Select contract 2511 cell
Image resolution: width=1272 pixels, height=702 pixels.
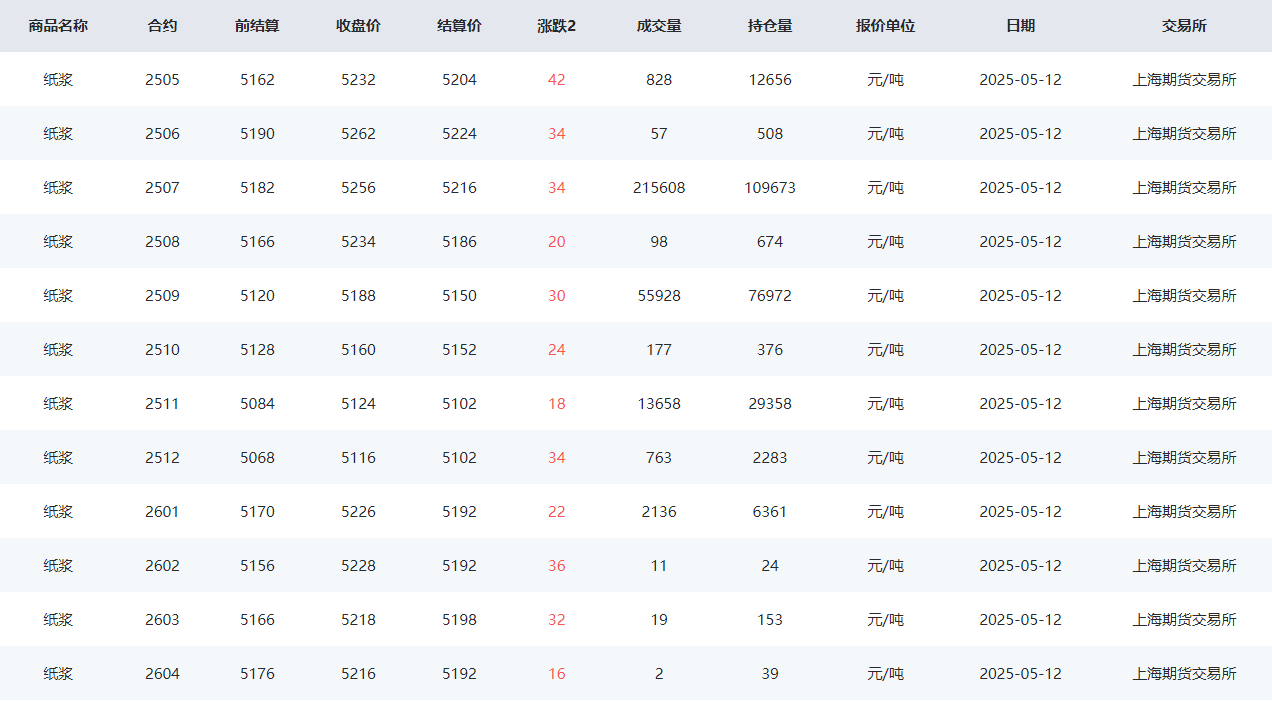(162, 404)
